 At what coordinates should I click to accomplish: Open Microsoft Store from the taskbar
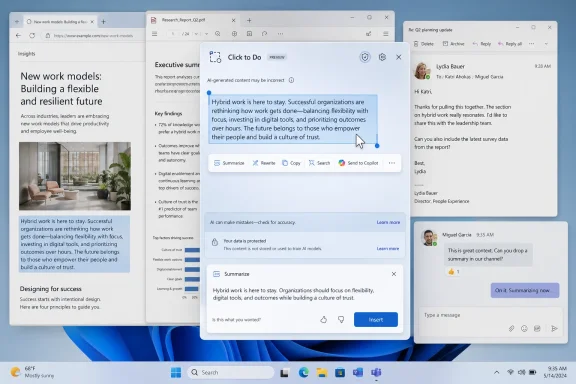pyautogui.click(x=340, y=373)
